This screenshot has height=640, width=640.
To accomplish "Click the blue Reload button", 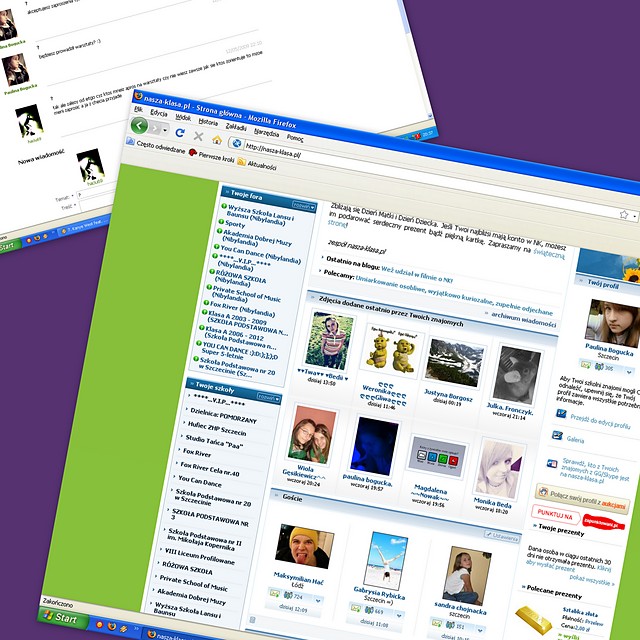I will pos(180,132).
